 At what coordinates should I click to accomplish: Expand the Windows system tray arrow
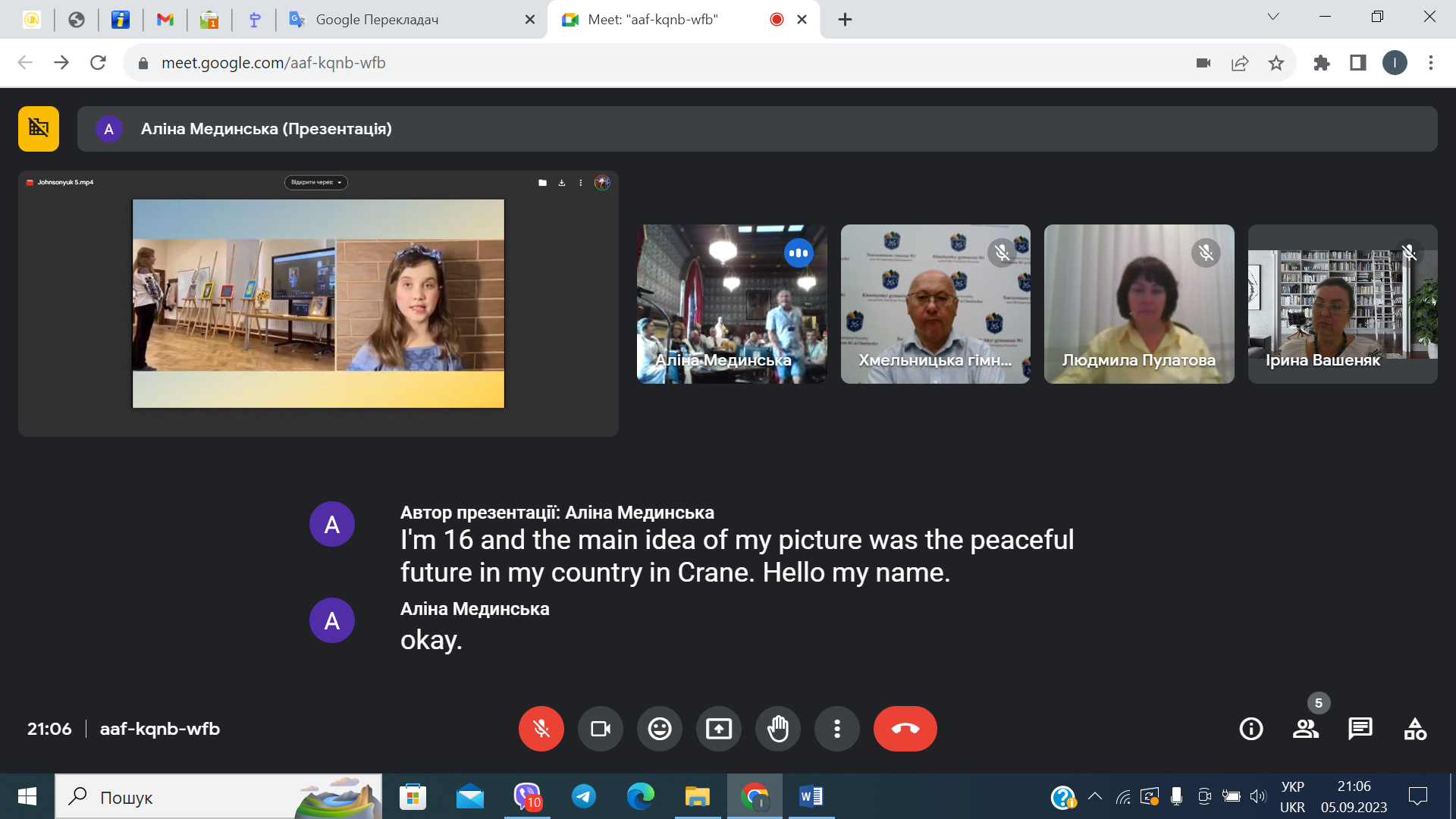click(x=1095, y=796)
